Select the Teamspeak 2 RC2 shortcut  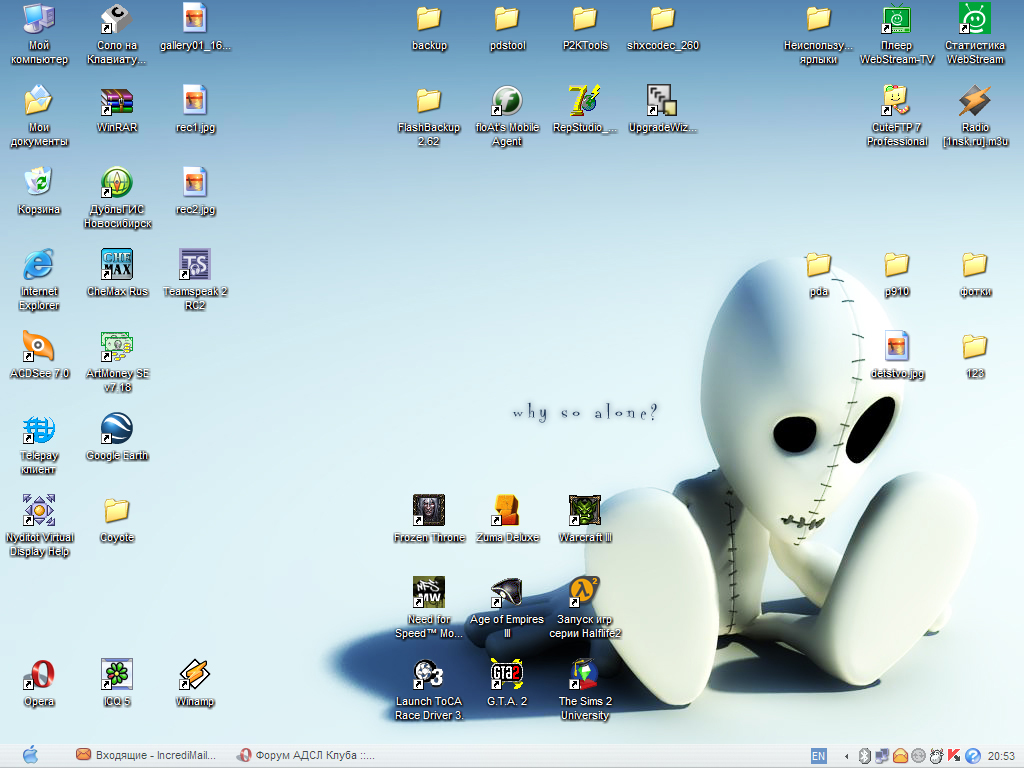pyautogui.click(x=195, y=266)
